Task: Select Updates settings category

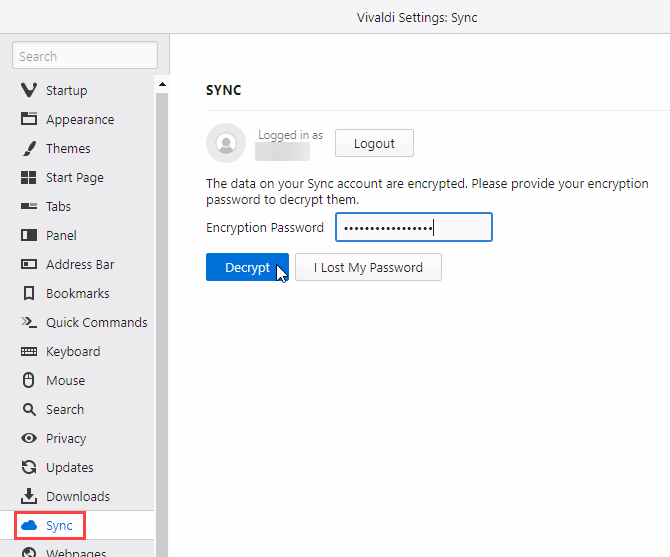Action: pos(77,468)
